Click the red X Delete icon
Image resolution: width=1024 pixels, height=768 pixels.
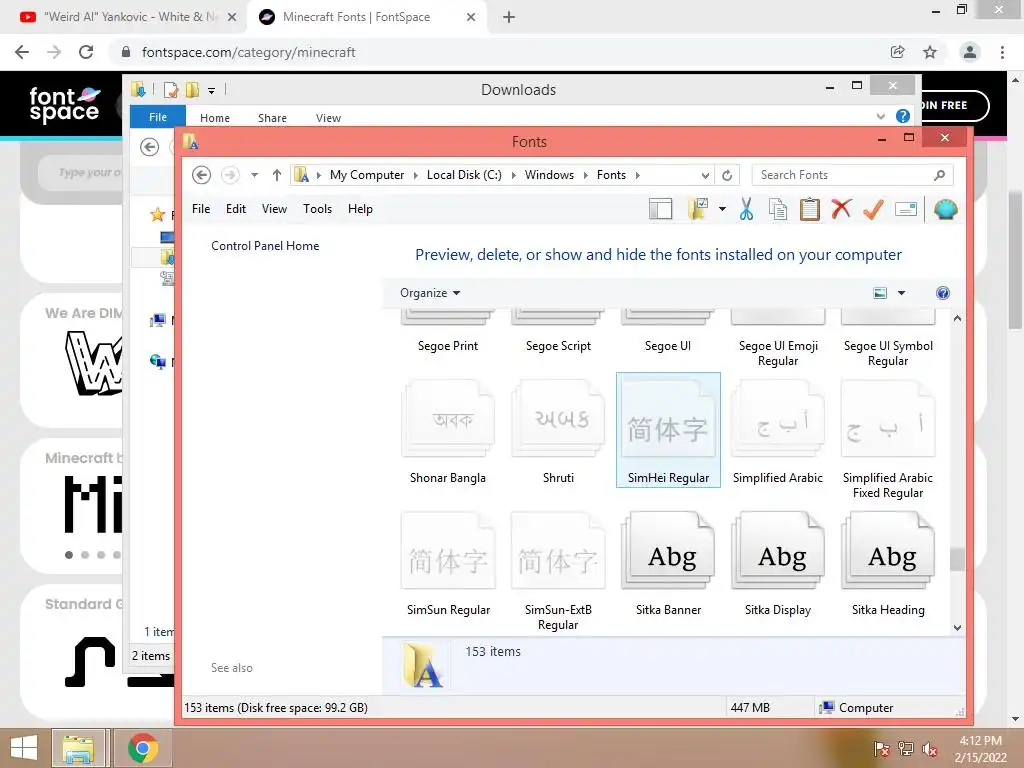[841, 209]
